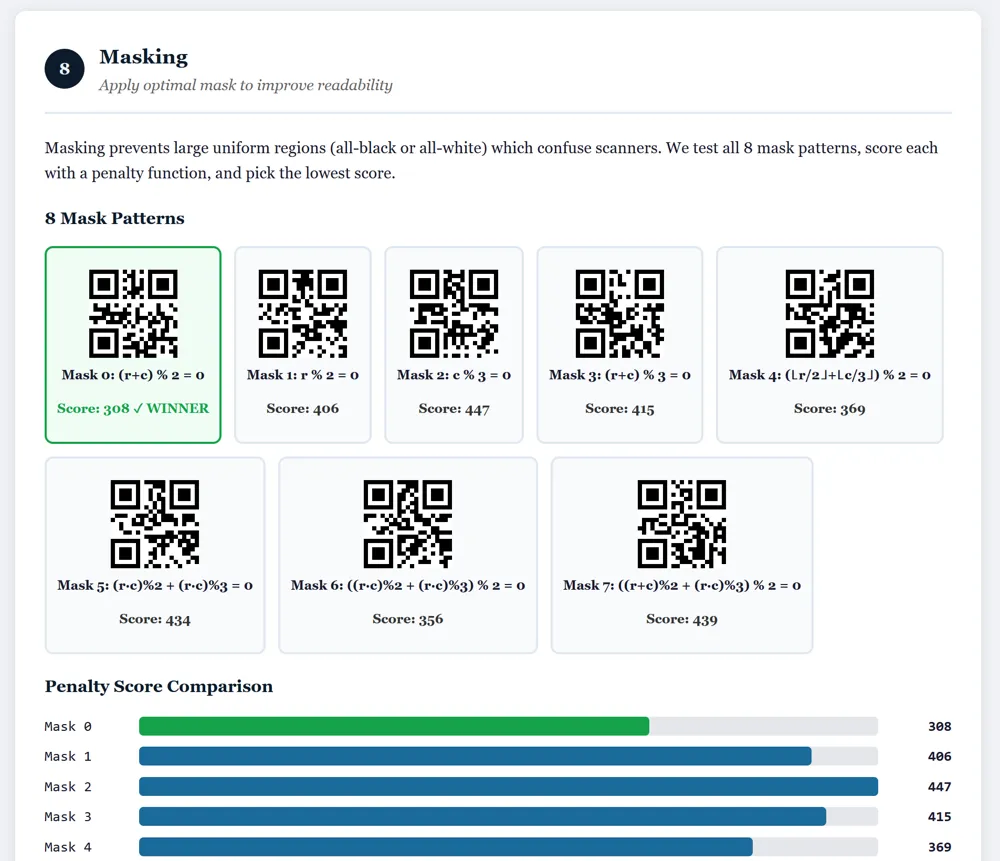Click the Mask 3 QR code thumbnail
Viewport: 1000px width, 861px height.
620,313
